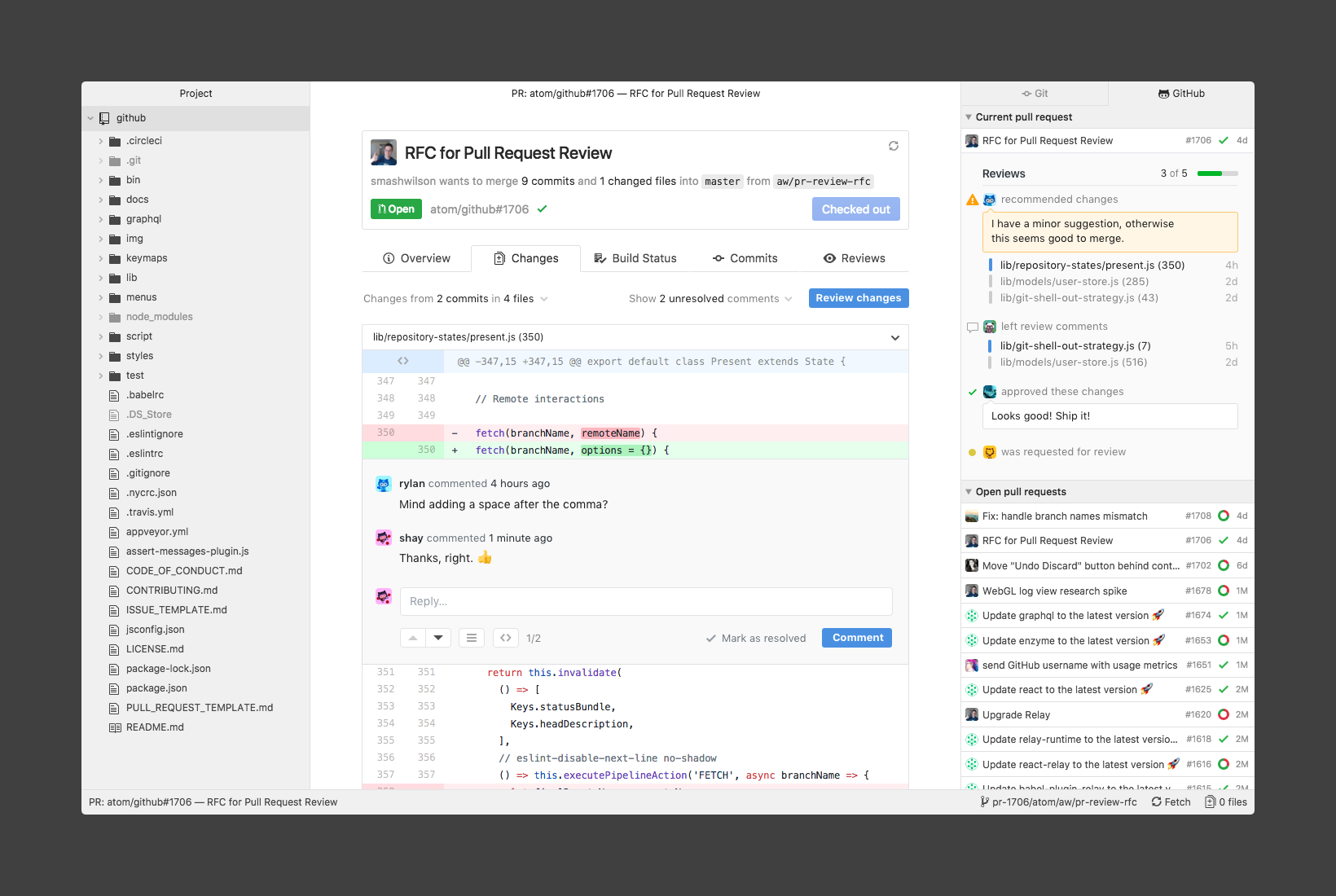Click the yellow dot beside was requested for review
The height and width of the screenshot is (896, 1336).
[972, 452]
